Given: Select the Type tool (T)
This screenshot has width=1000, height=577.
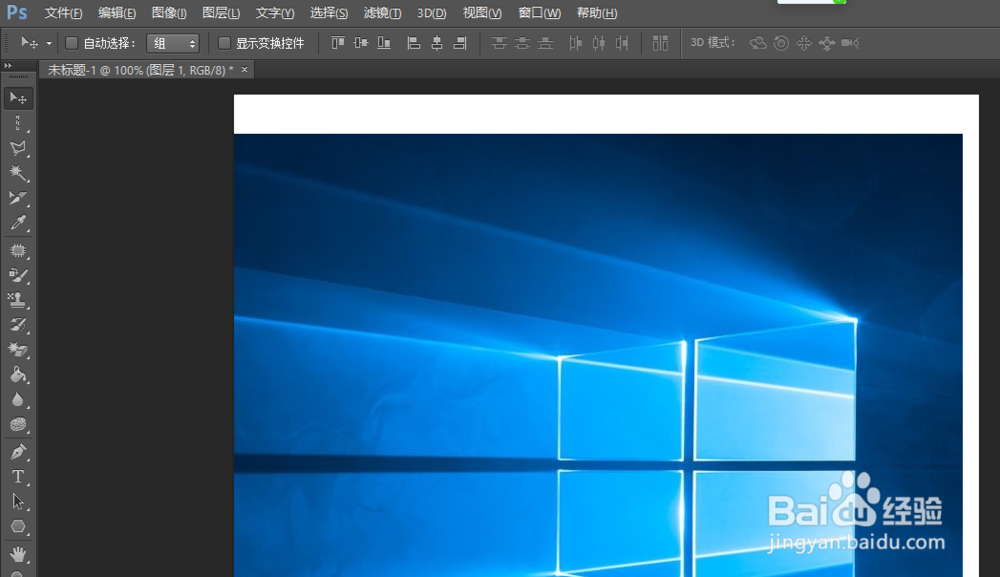Looking at the screenshot, I should (x=18, y=477).
